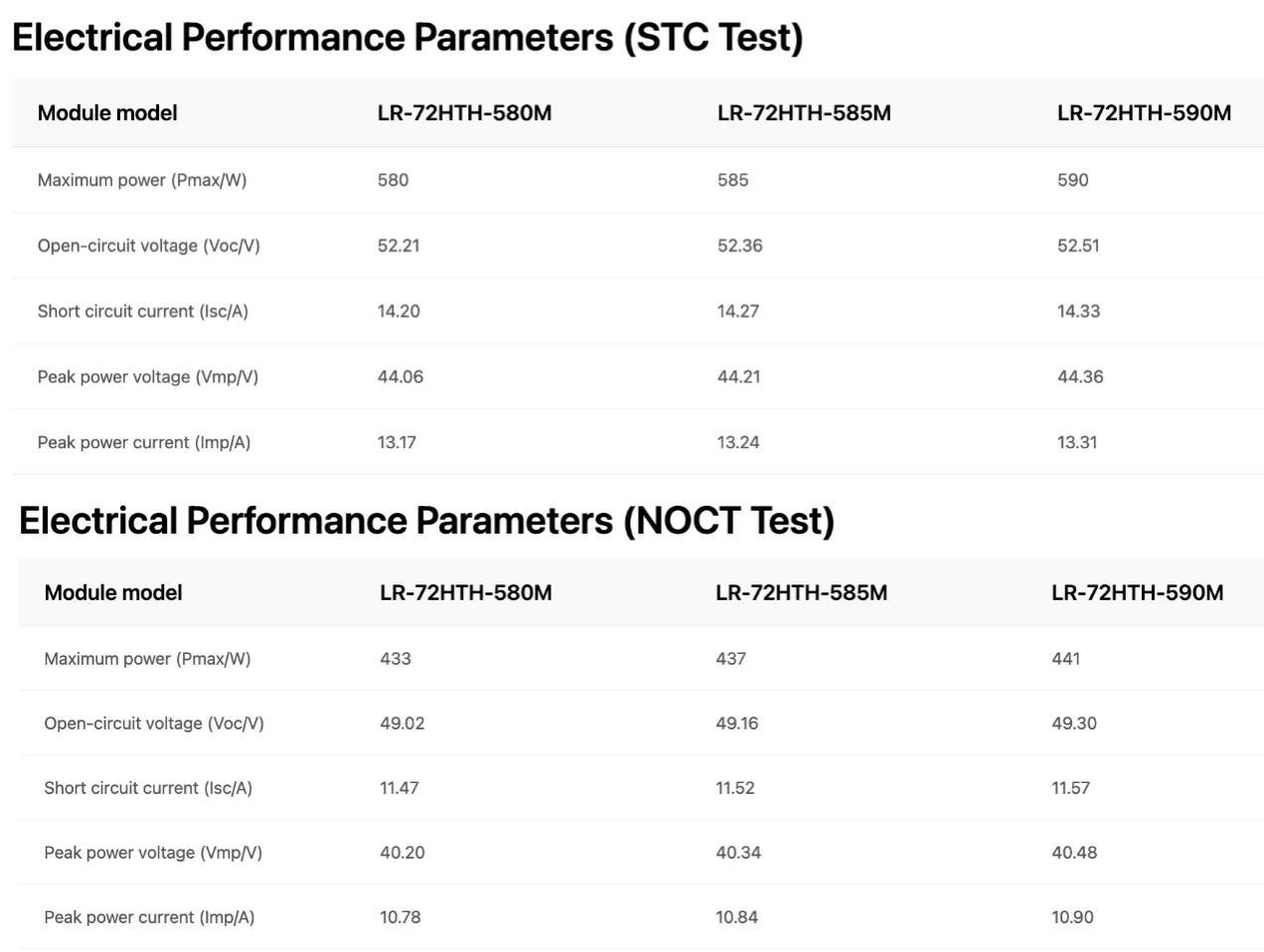Click the open-circuit voltage value 52.21

[x=398, y=245]
